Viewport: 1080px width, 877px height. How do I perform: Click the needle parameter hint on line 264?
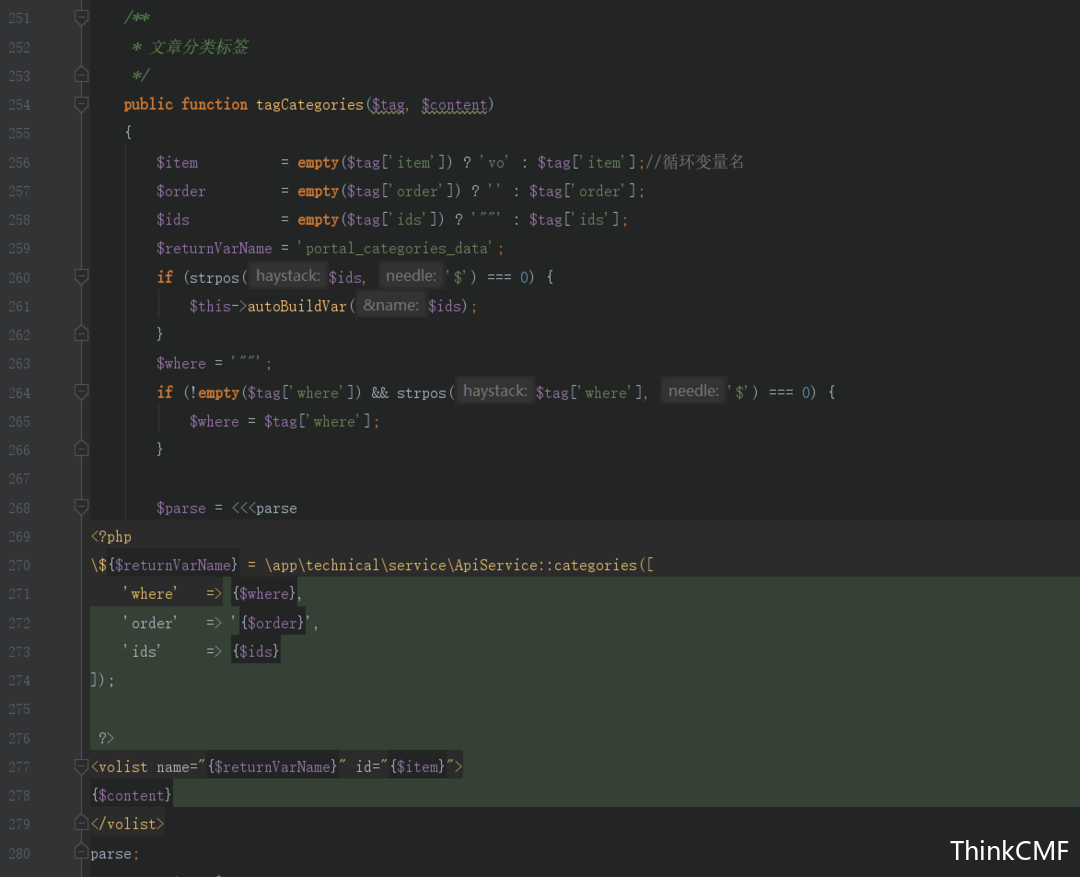point(694,391)
